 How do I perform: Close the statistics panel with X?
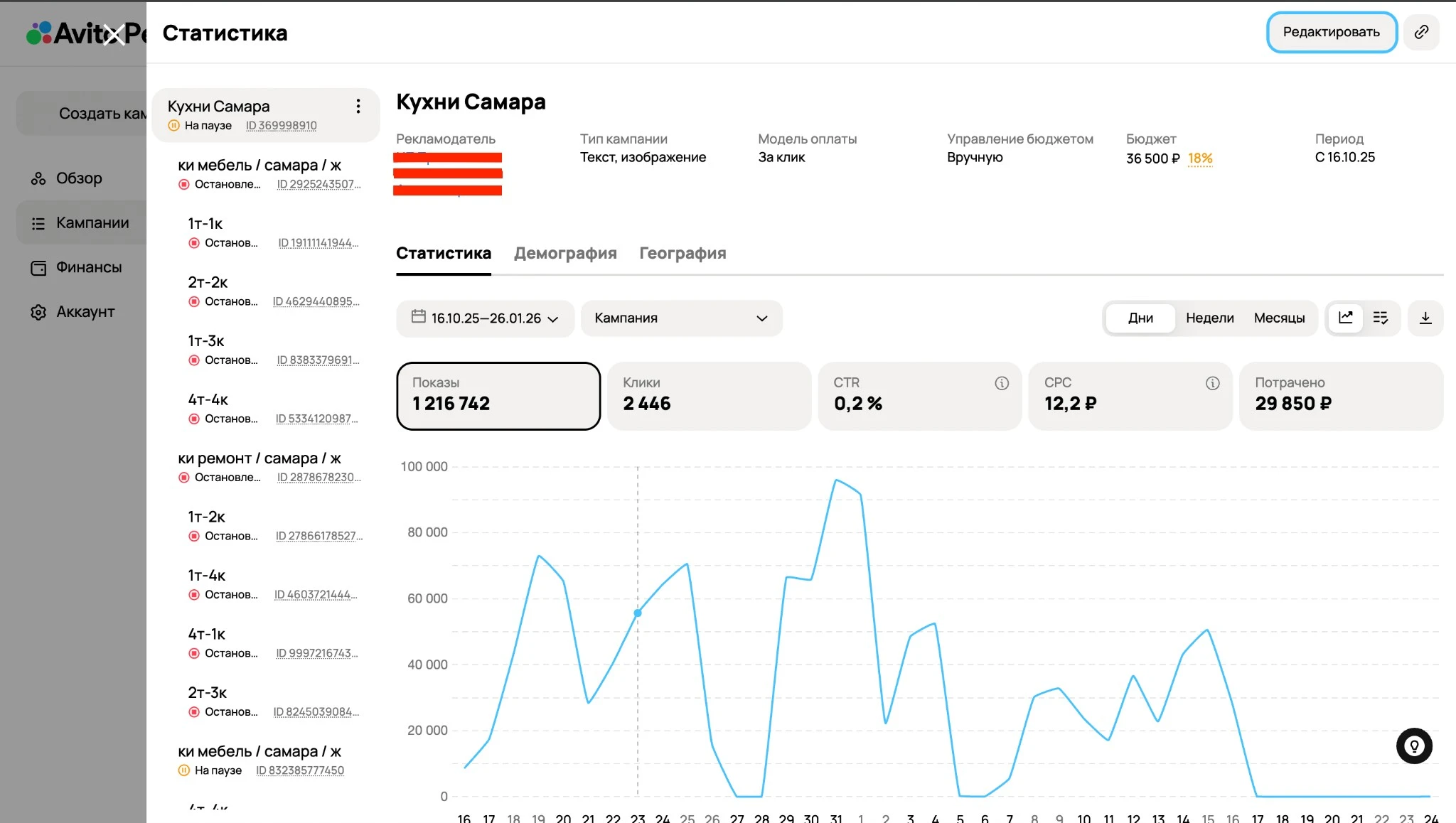pos(114,33)
